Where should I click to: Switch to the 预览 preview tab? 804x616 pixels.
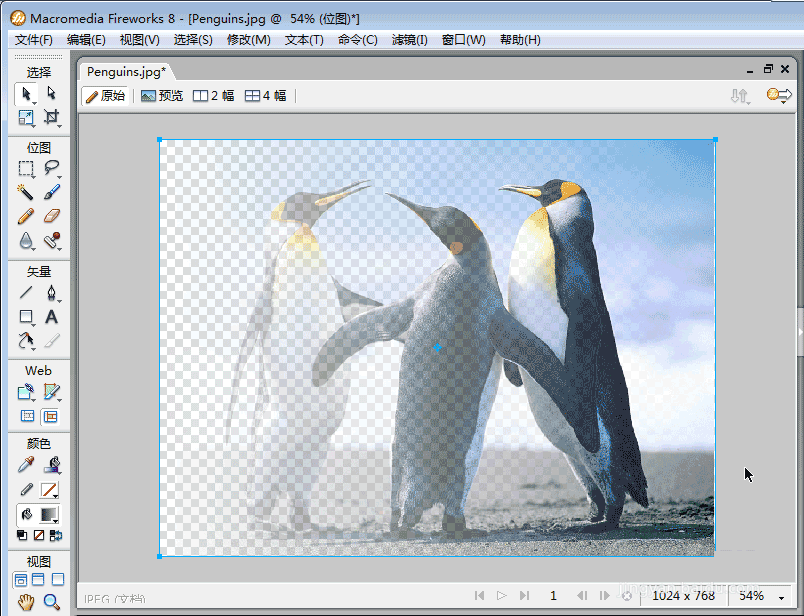(x=162, y=96)
